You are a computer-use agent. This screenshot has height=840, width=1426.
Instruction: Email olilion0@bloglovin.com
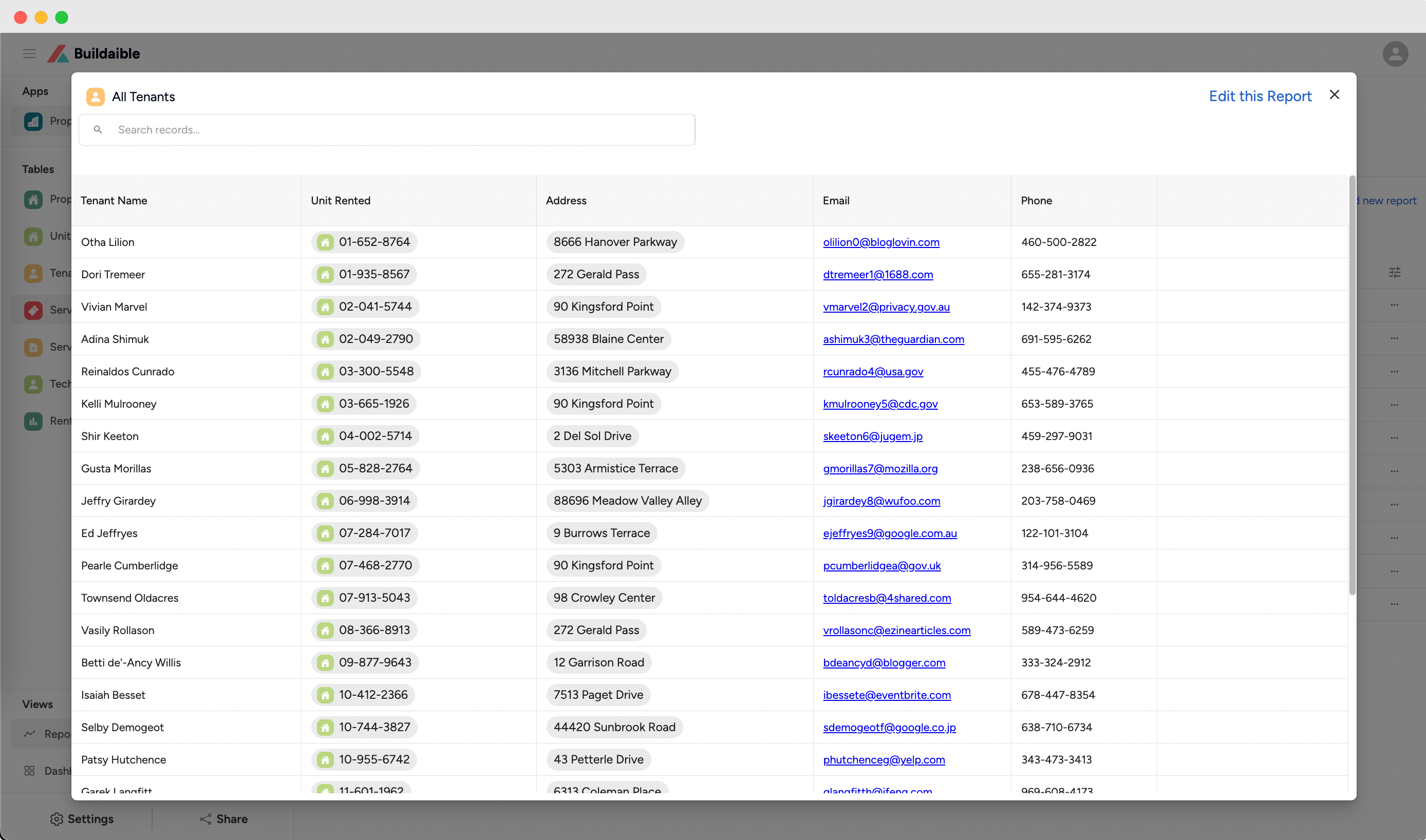click(880, 242)
